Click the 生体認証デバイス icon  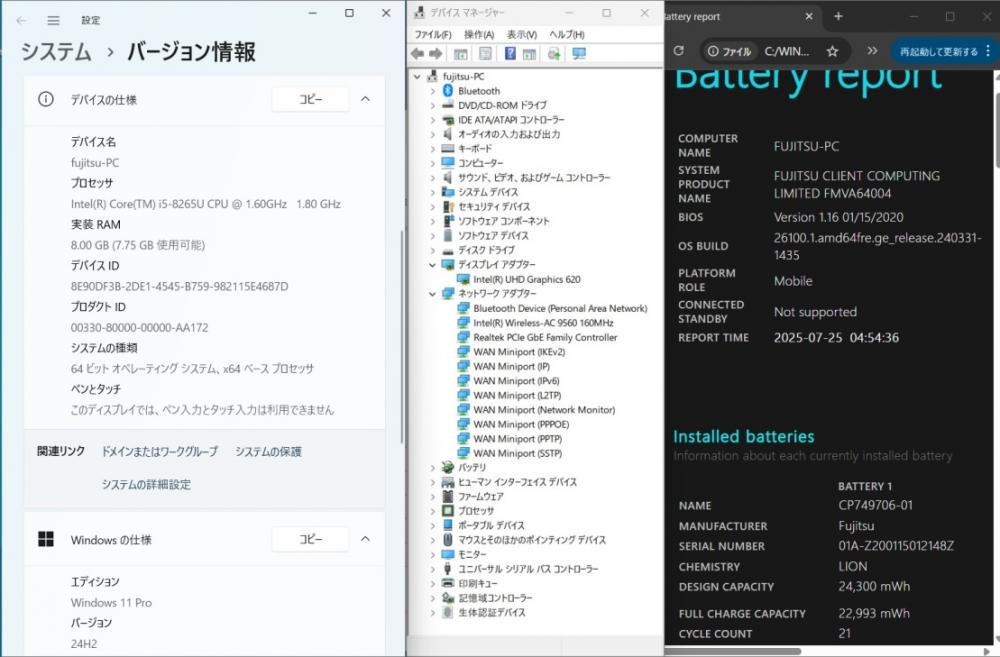[448, 612]
